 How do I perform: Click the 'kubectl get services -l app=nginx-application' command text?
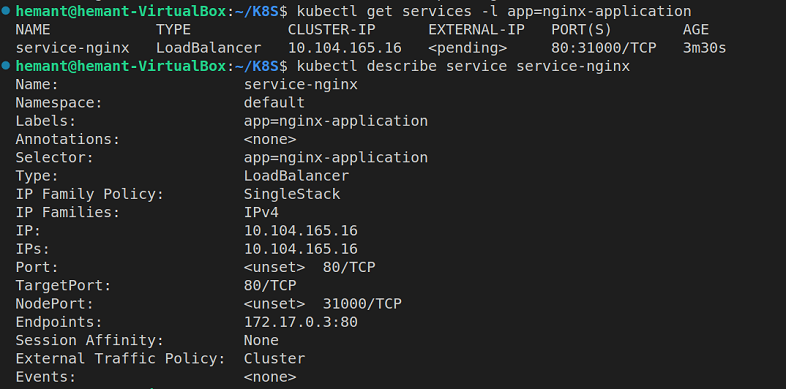click(494, 12)
